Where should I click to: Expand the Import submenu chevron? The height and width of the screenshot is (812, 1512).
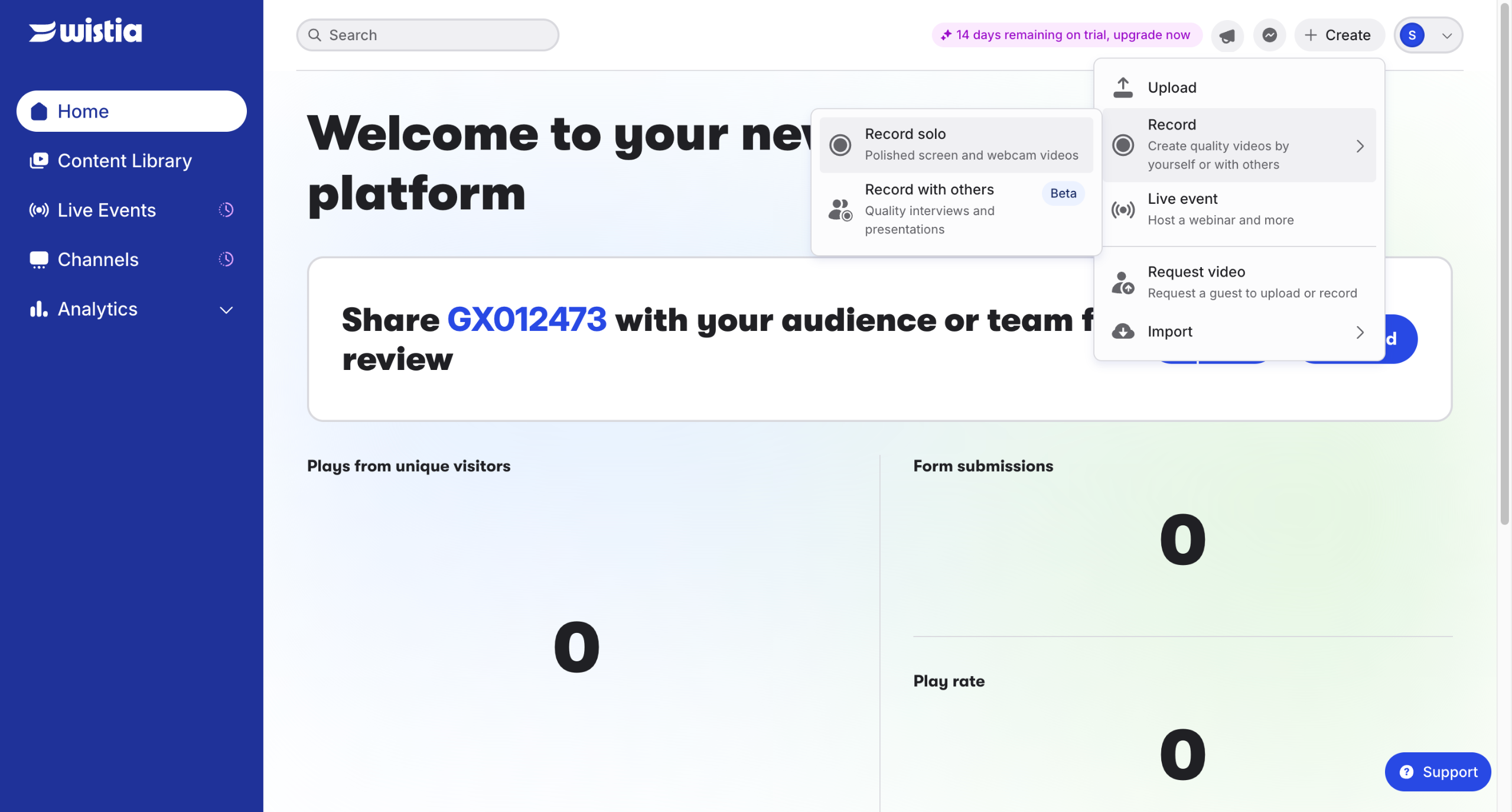point(1360,332)
